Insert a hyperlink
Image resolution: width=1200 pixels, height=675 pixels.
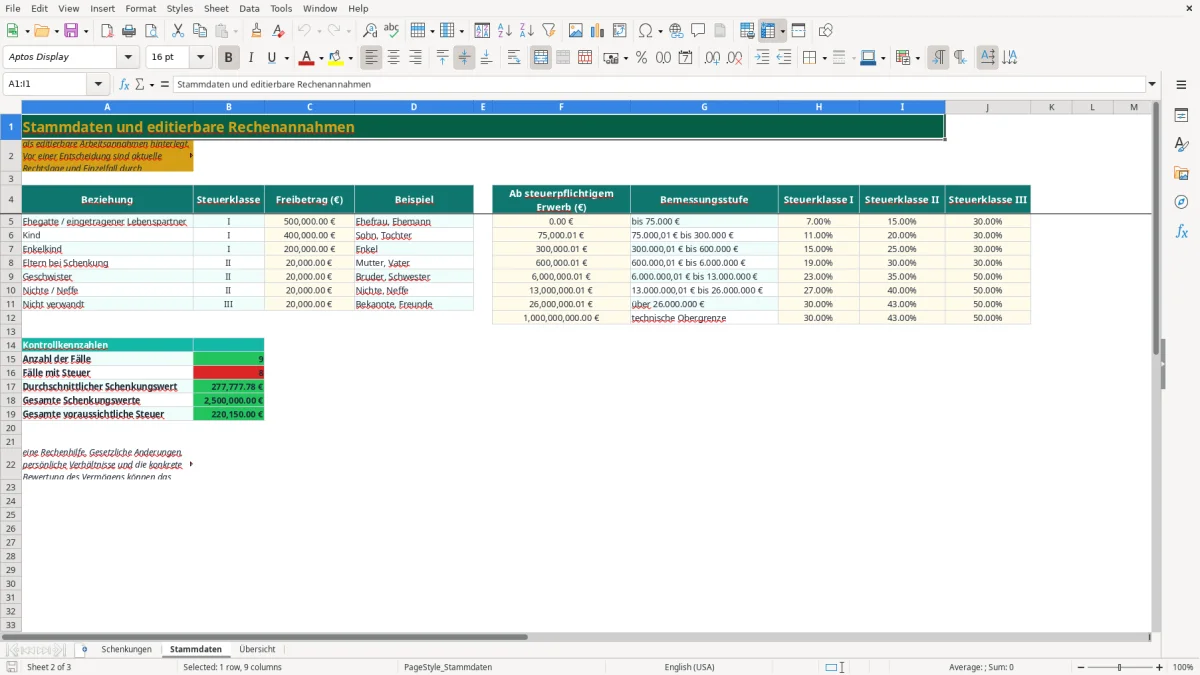[x=676, y=31]
